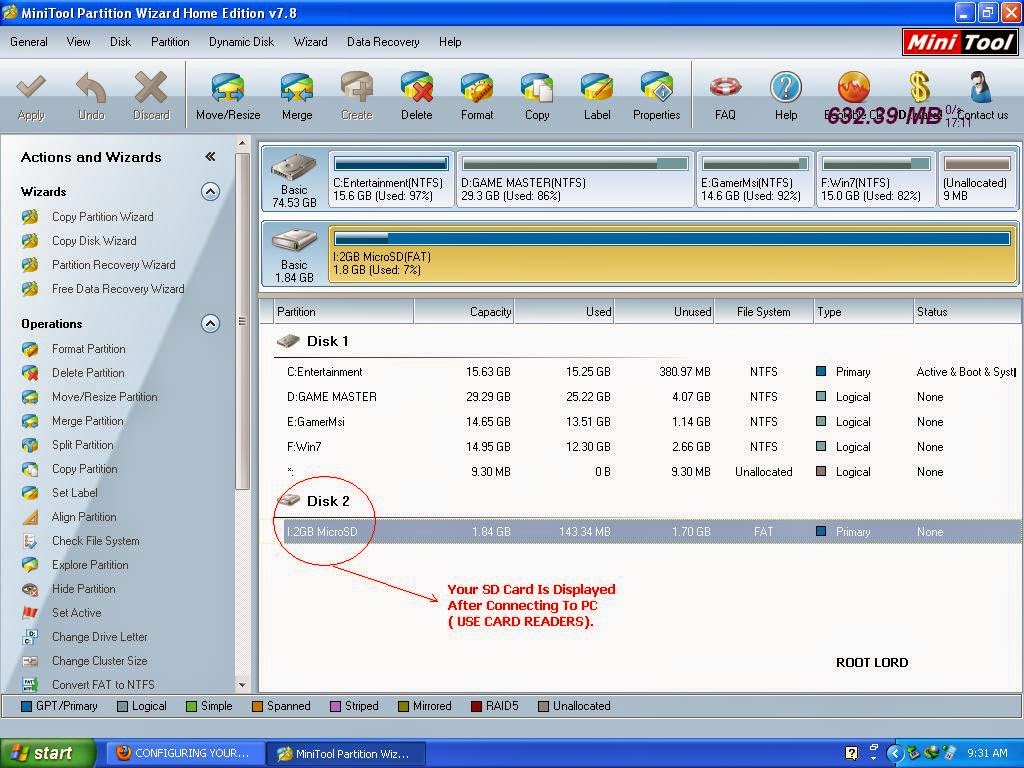
Task: Click the Change Cluster Size icon
Action: [x=30, y=661]
